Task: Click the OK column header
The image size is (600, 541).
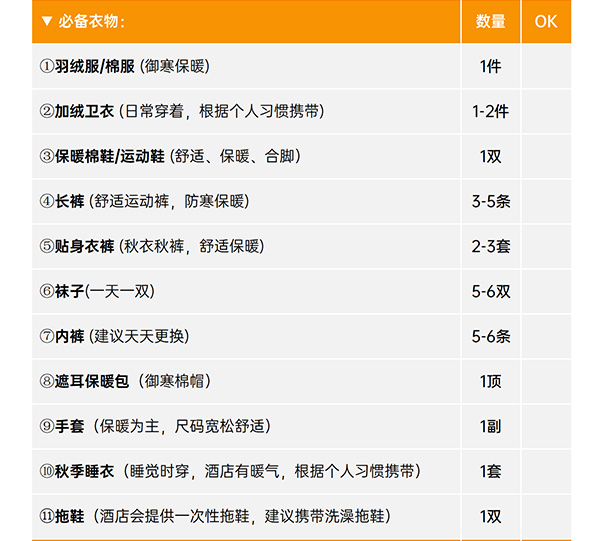Action: [546, 22]
